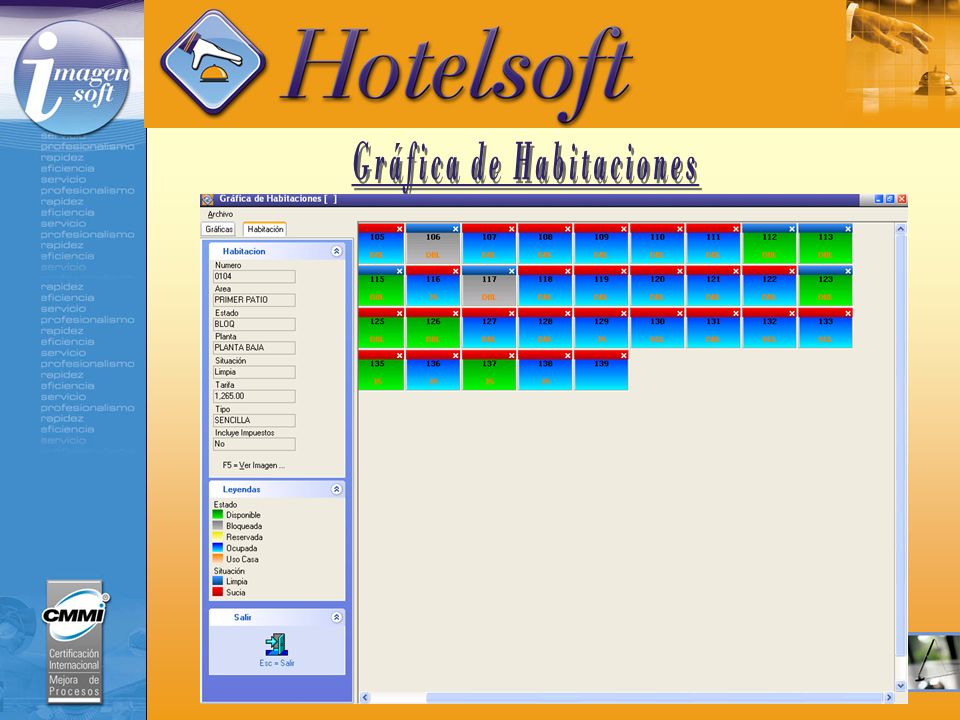Open the Archivo menu
960x720 pixels.
[x=220, y=214]
